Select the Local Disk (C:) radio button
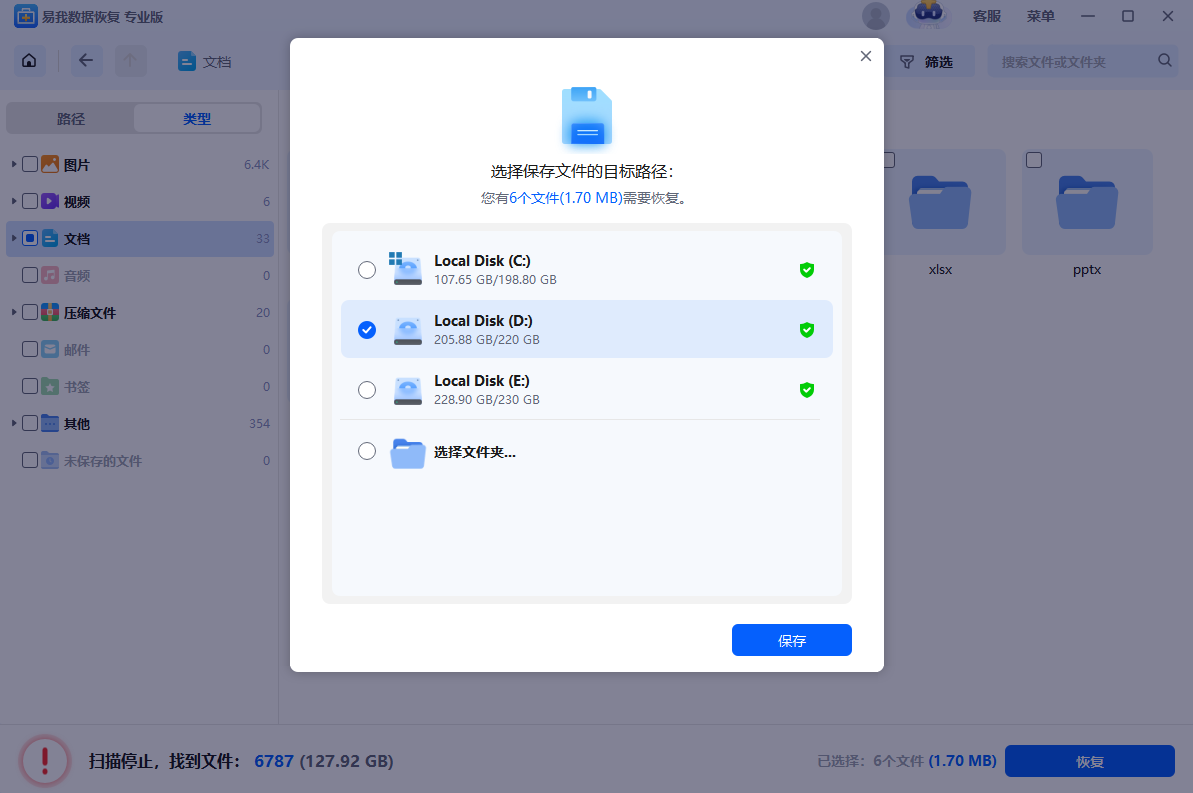 click(x=367, y=270)
